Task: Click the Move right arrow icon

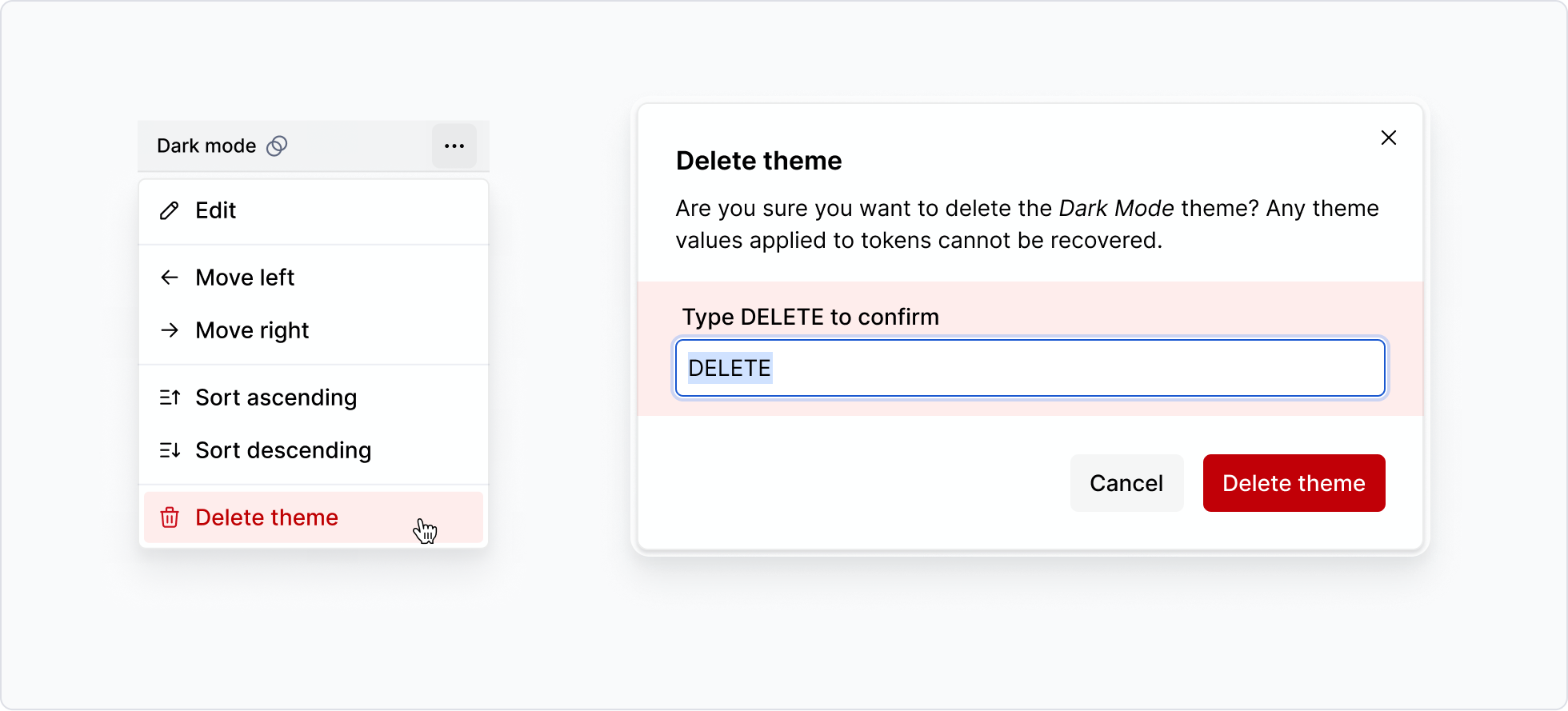Action: [x=170, y=330]
